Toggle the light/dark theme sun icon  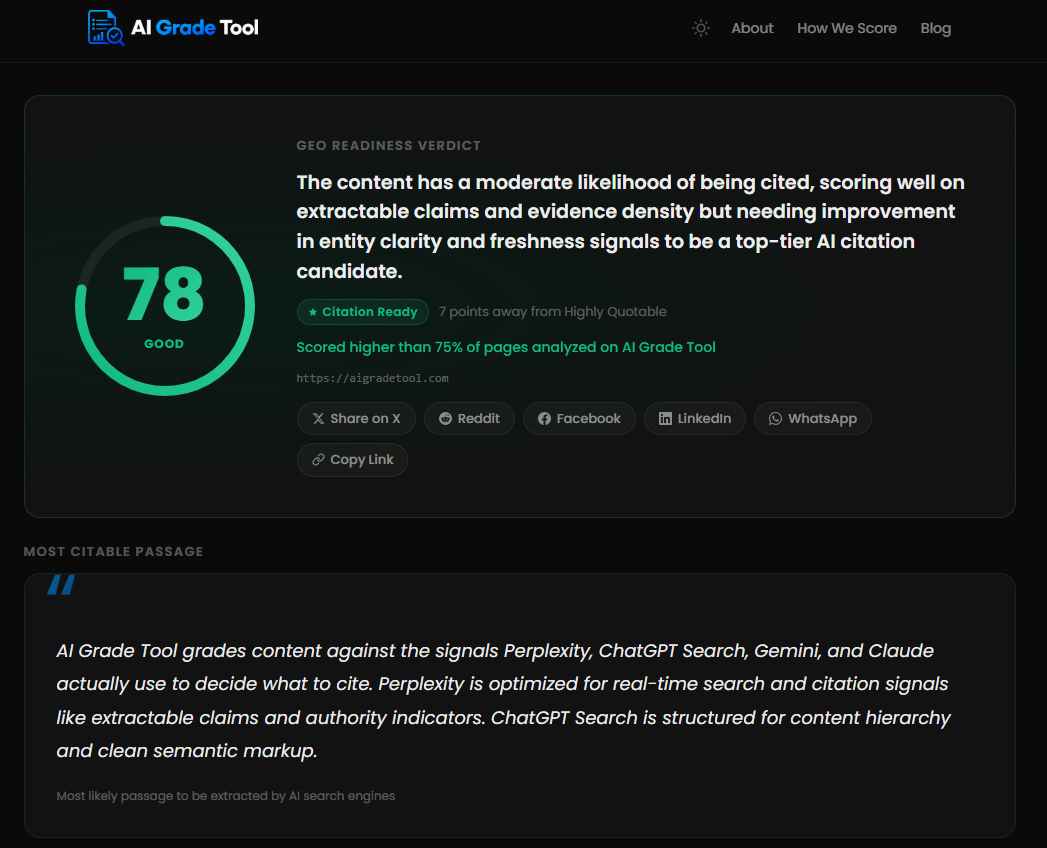point(700,28)
